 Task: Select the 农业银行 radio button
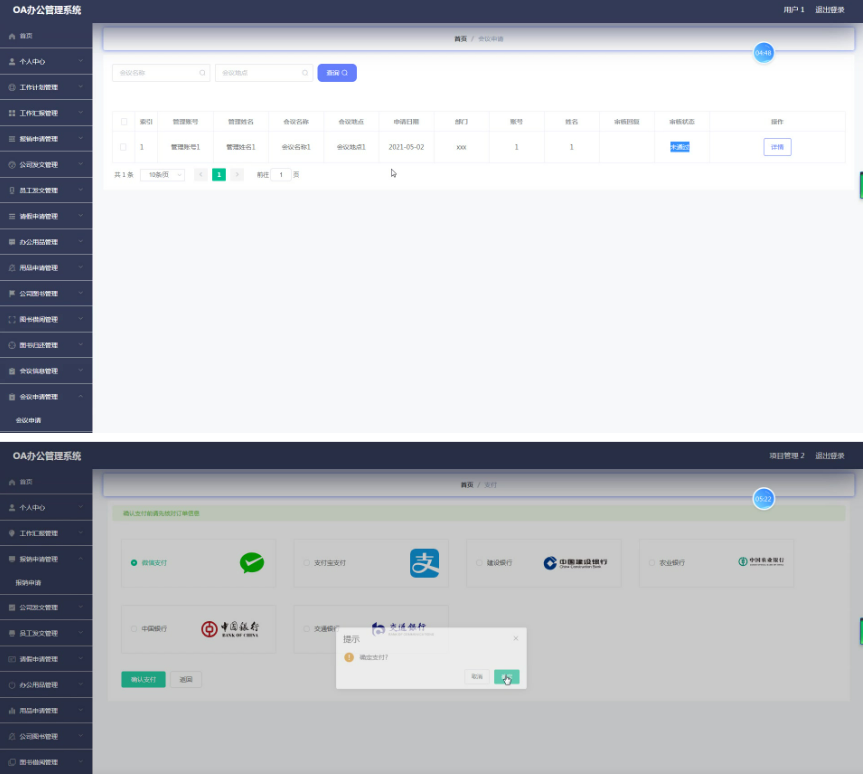coord(652,563)
